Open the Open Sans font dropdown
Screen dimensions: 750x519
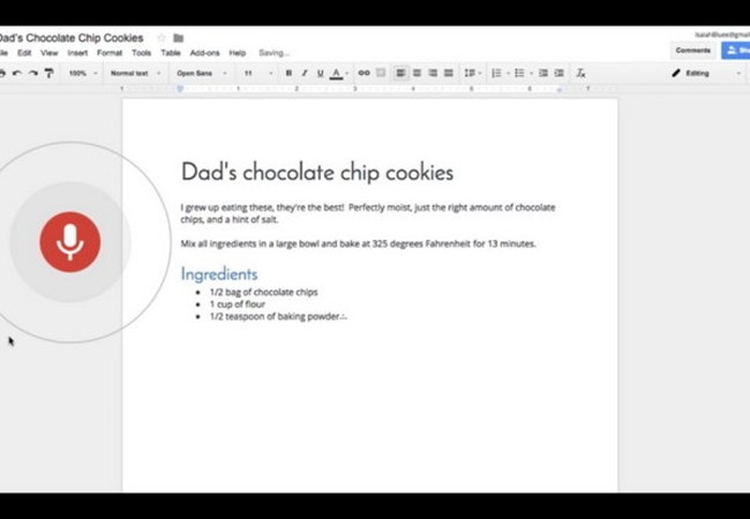coord(198,73)
